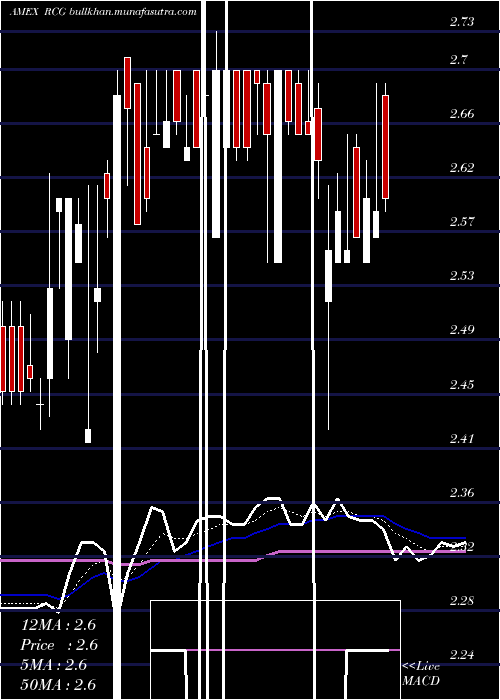This screenshot has width=500, height=700.
Task: Click the AMEX RCG bullkhan.munafasutra.com chart title
Action: point(103,12)
